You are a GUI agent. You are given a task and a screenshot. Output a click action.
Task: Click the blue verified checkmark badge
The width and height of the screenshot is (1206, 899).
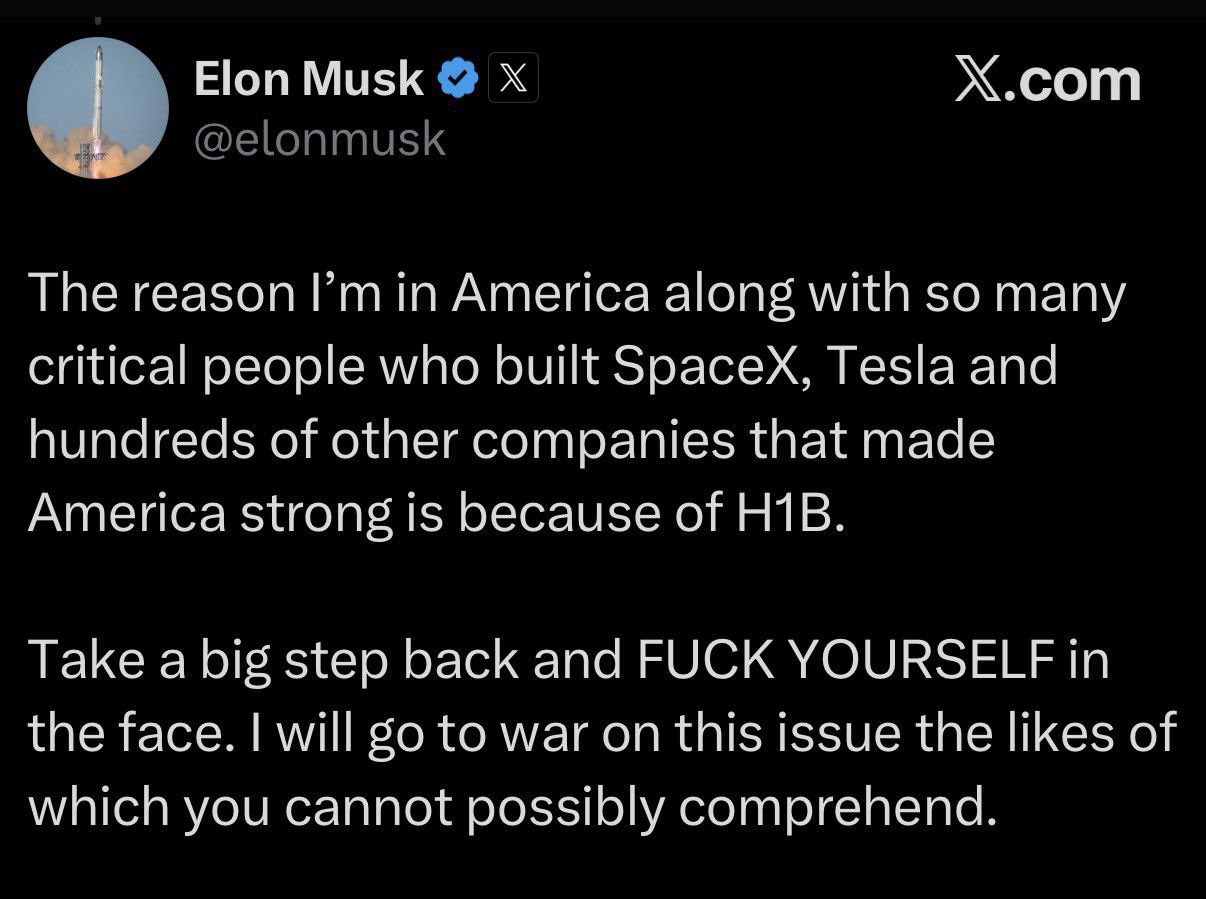458,79
